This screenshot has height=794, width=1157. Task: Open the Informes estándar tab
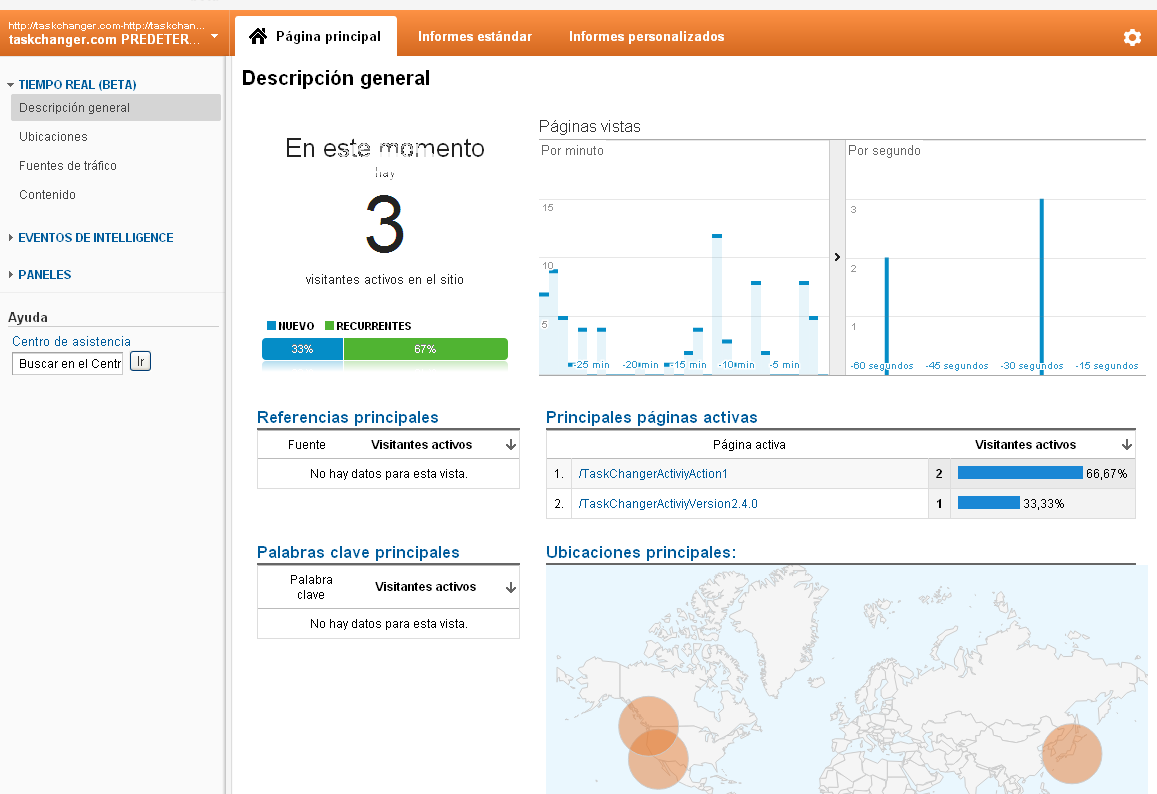[474, 37]
